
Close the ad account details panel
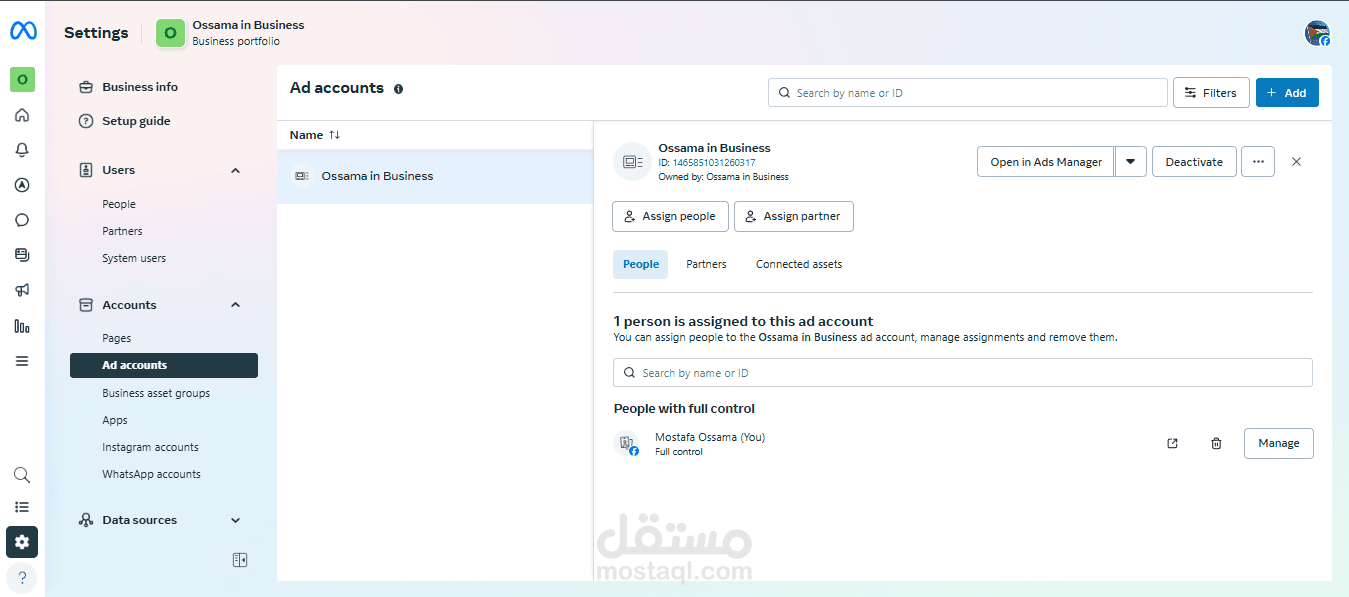(1297, 162)
